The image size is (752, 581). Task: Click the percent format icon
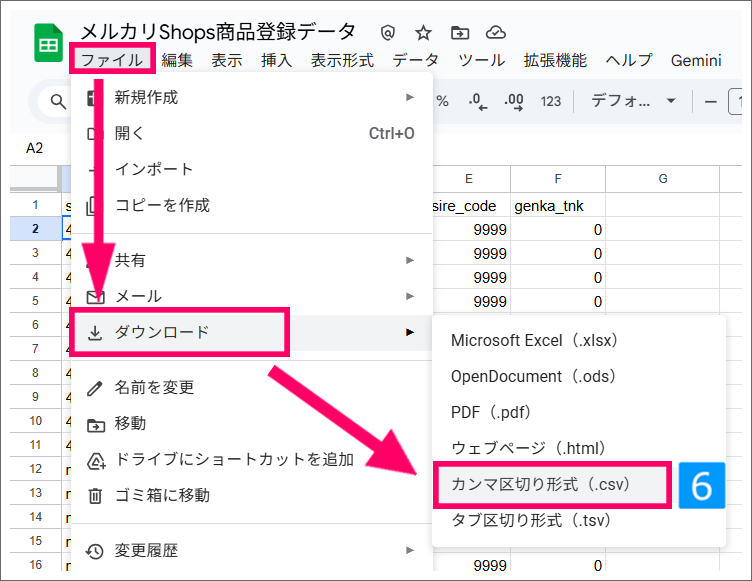tap(442, 101)
